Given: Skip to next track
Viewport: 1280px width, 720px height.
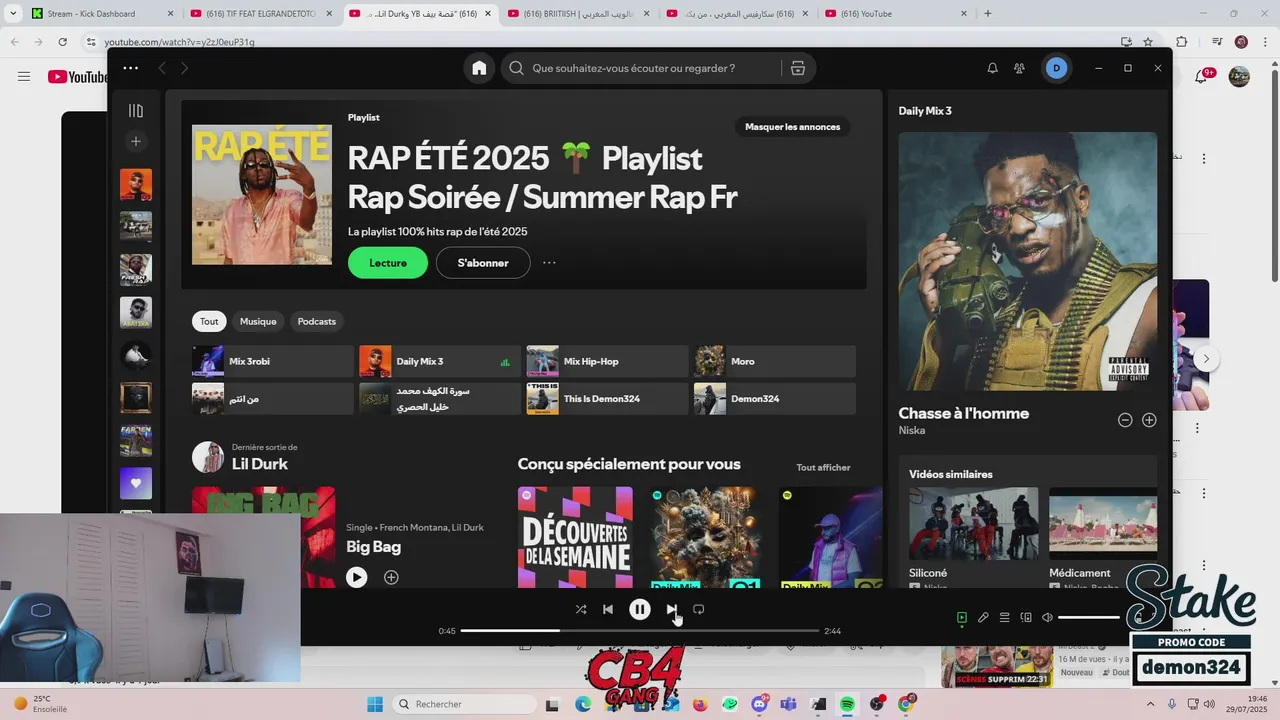Looking at the screenshot, I should click(672, 609).
